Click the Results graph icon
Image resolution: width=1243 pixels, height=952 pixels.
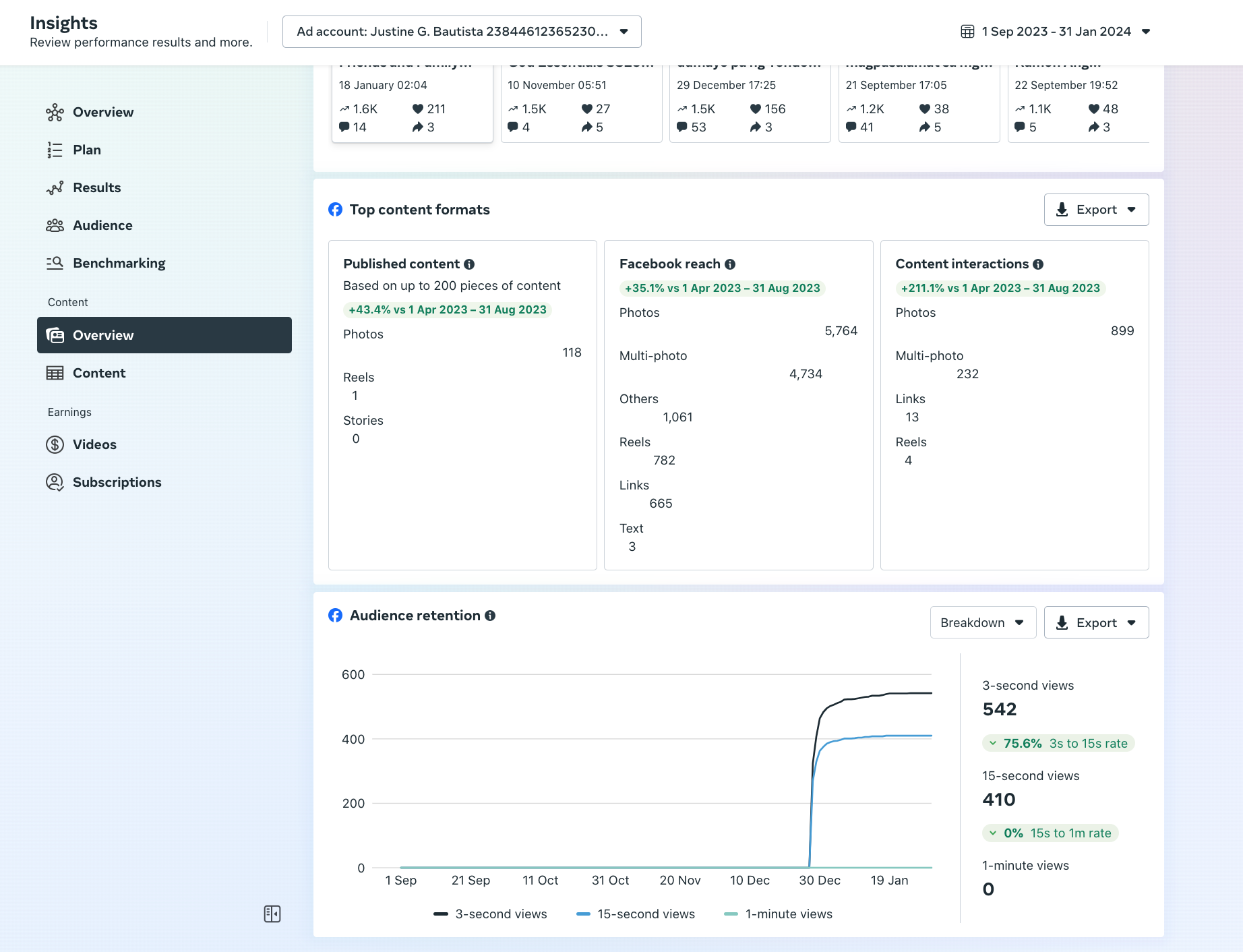coord(55,188)
